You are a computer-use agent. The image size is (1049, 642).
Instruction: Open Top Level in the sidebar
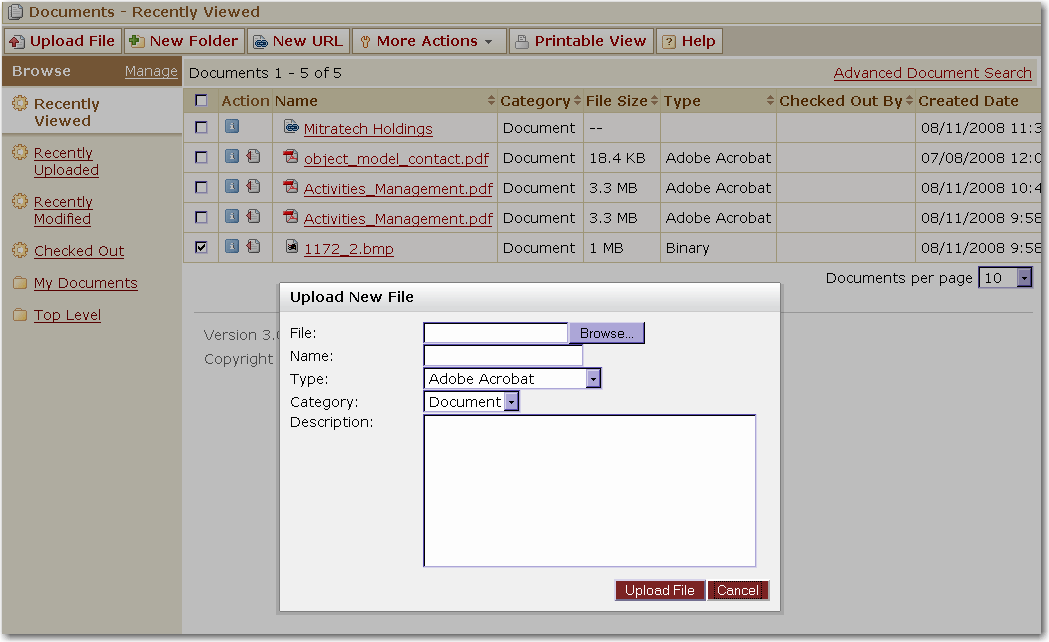pyautogui.click(x=67, y=315)
